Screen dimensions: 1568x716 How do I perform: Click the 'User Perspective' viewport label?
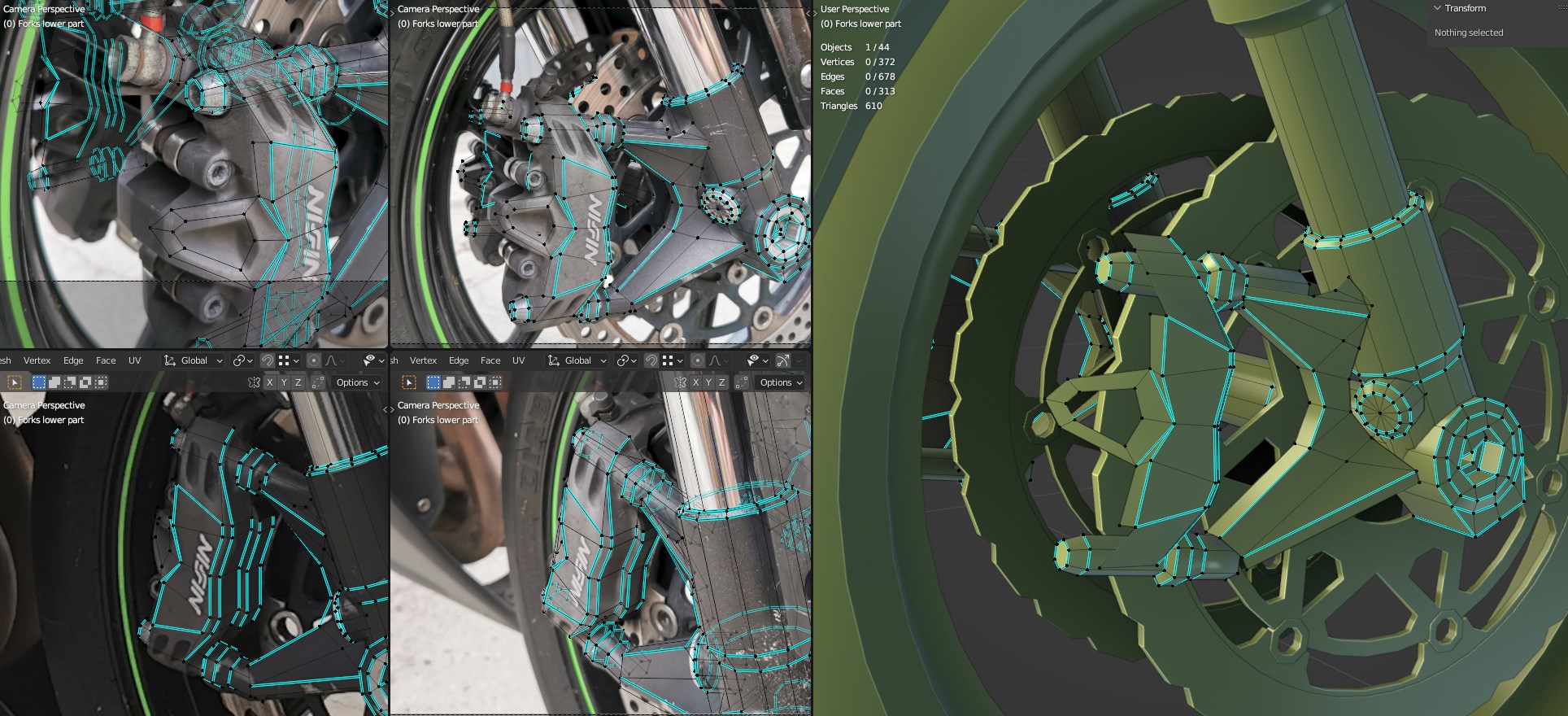click(x=855, y=9)
